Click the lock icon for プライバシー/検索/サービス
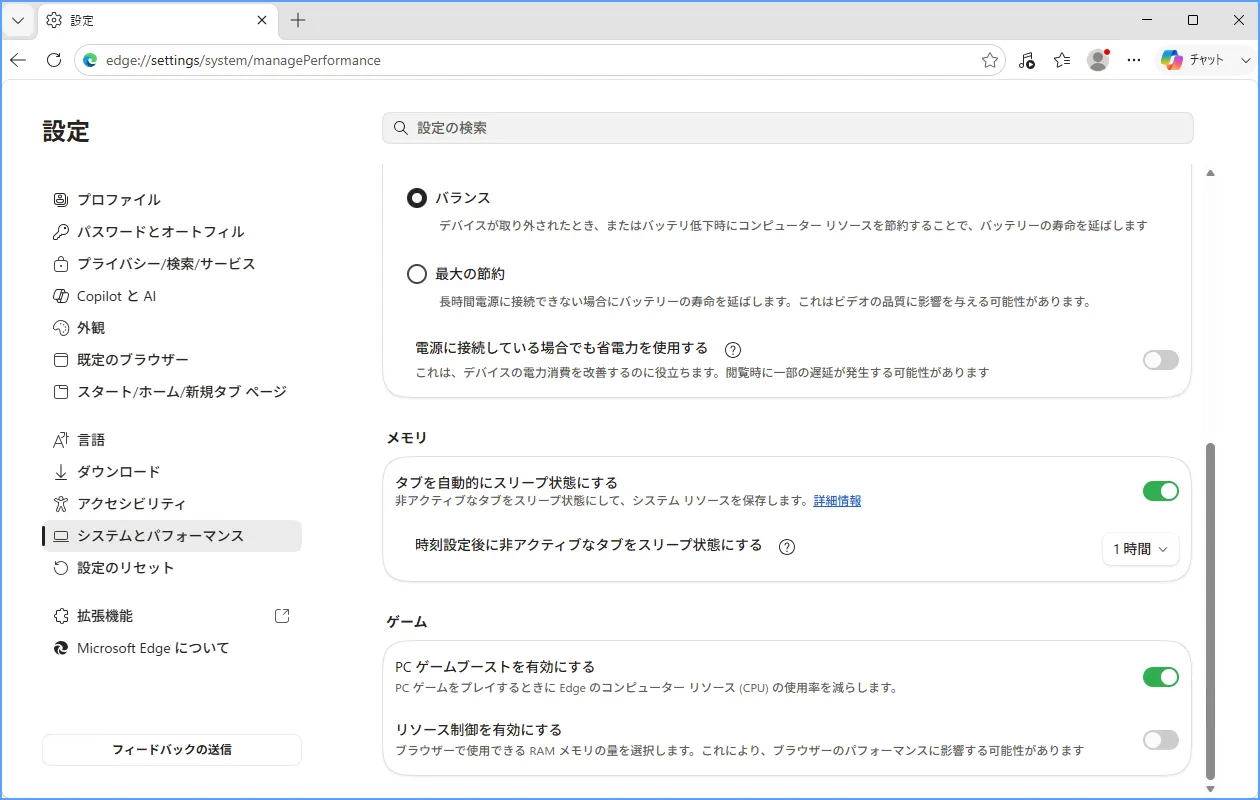Viewport: 1260px width, 800px height. [x=61, y=264]
